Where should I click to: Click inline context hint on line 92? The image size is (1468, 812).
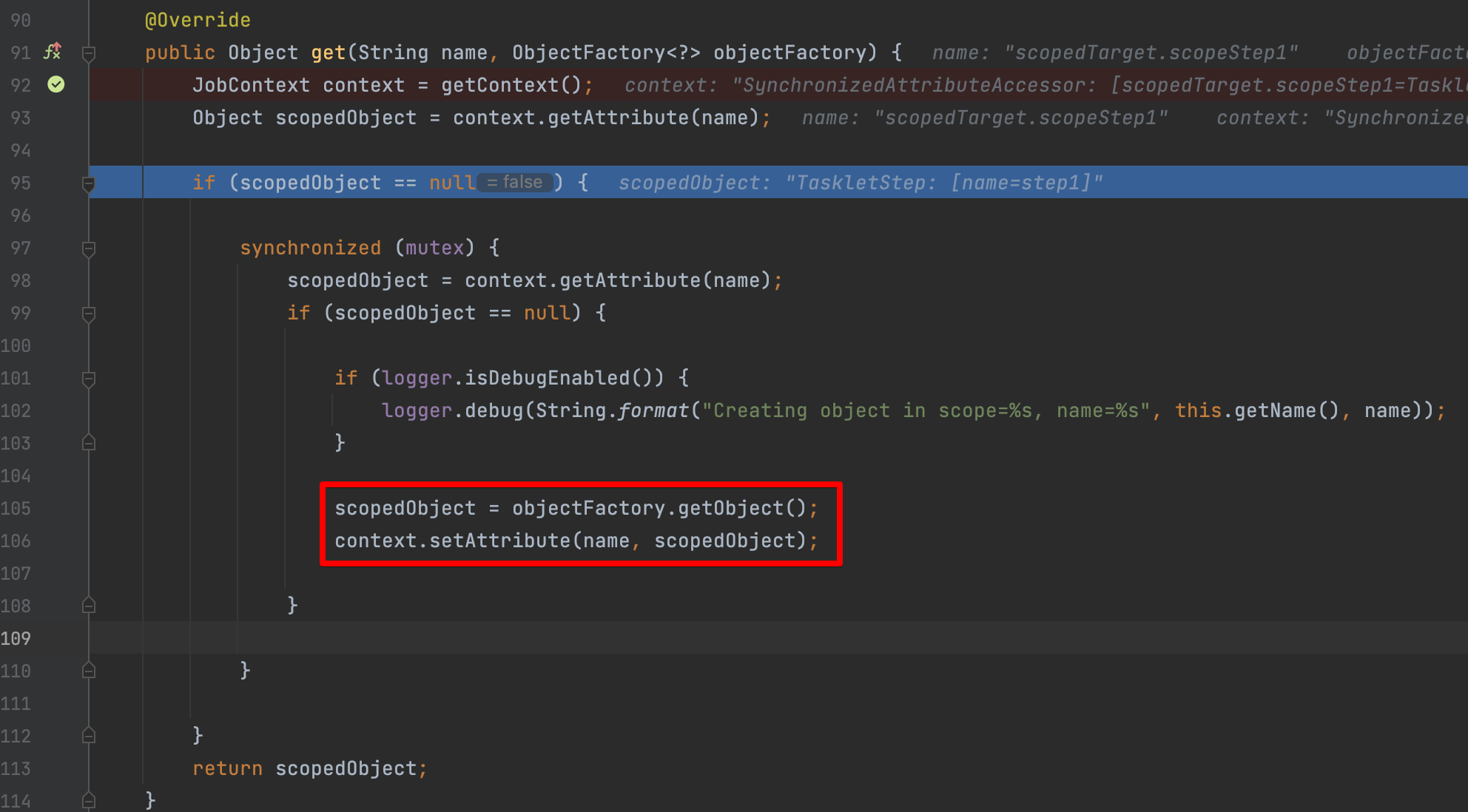(1046, 85)
